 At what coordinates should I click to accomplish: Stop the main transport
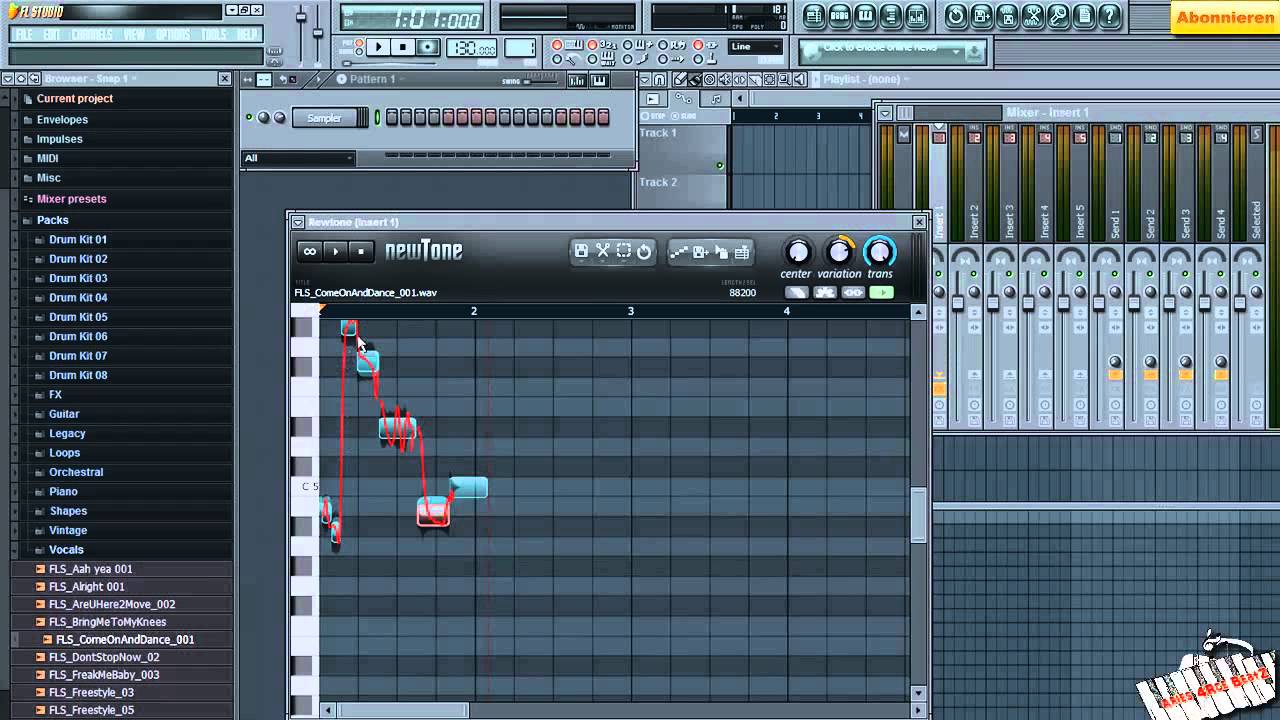point(403,47)
